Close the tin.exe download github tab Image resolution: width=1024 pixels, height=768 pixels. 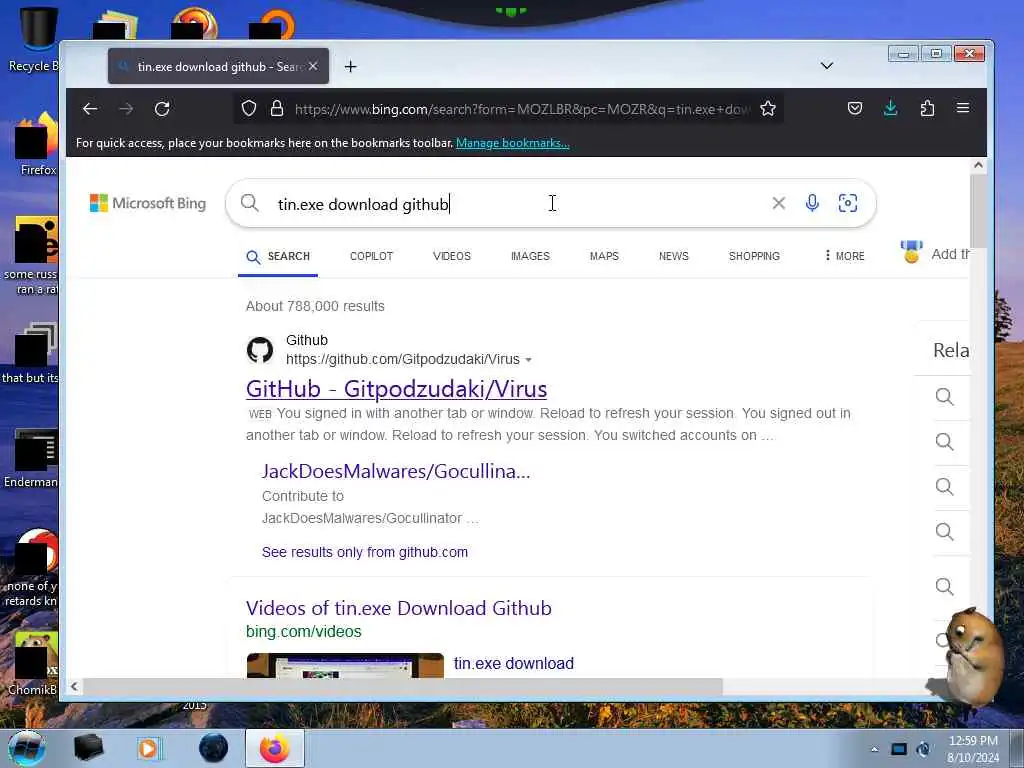313,66
